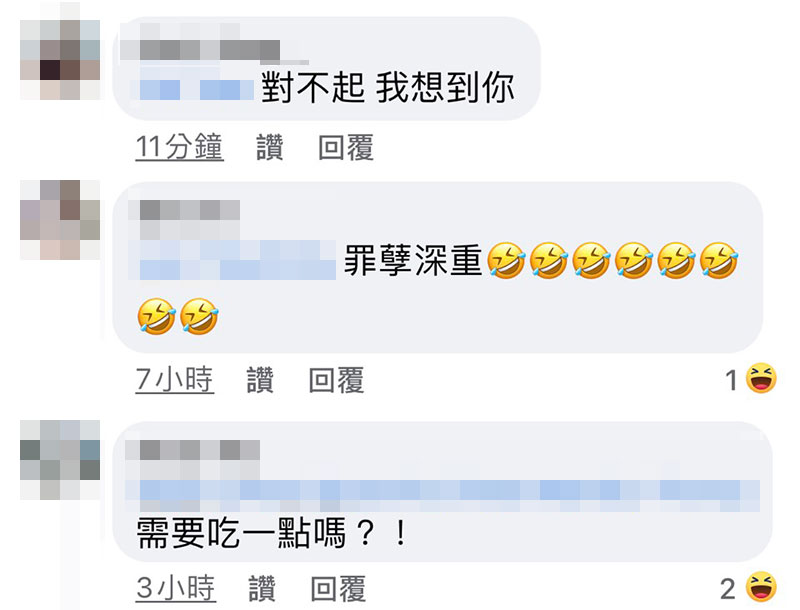Reply to the 罪孽深重 comment

tap(336, 380)
